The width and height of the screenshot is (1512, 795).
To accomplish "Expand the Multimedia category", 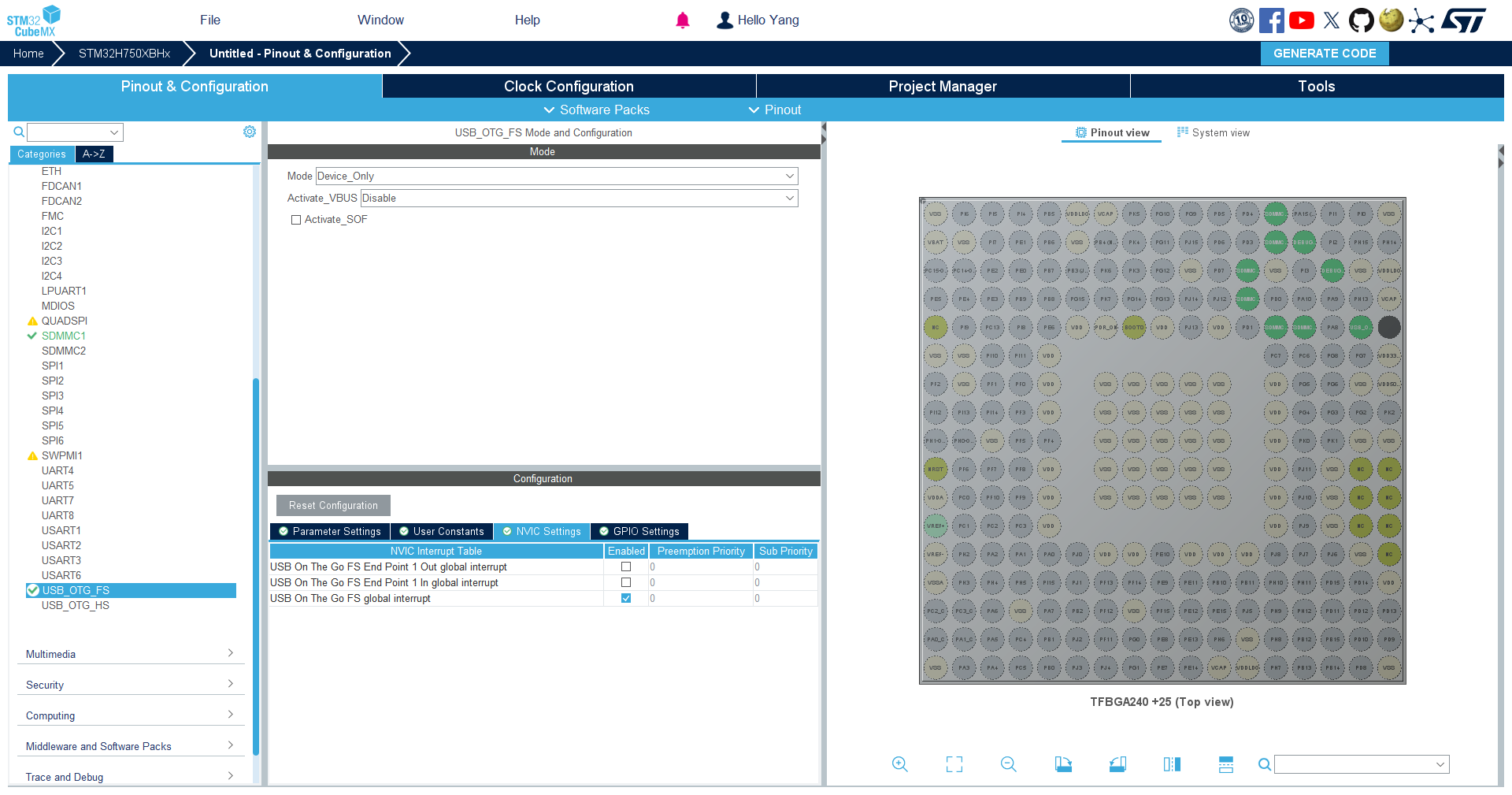I will click(x=131, y=654).
